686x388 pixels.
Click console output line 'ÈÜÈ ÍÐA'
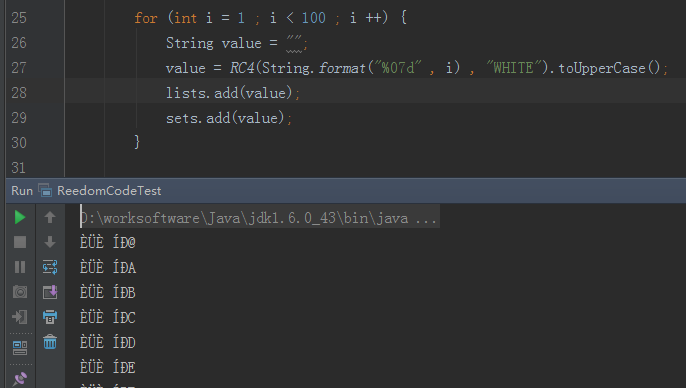(x=108, y=267)
